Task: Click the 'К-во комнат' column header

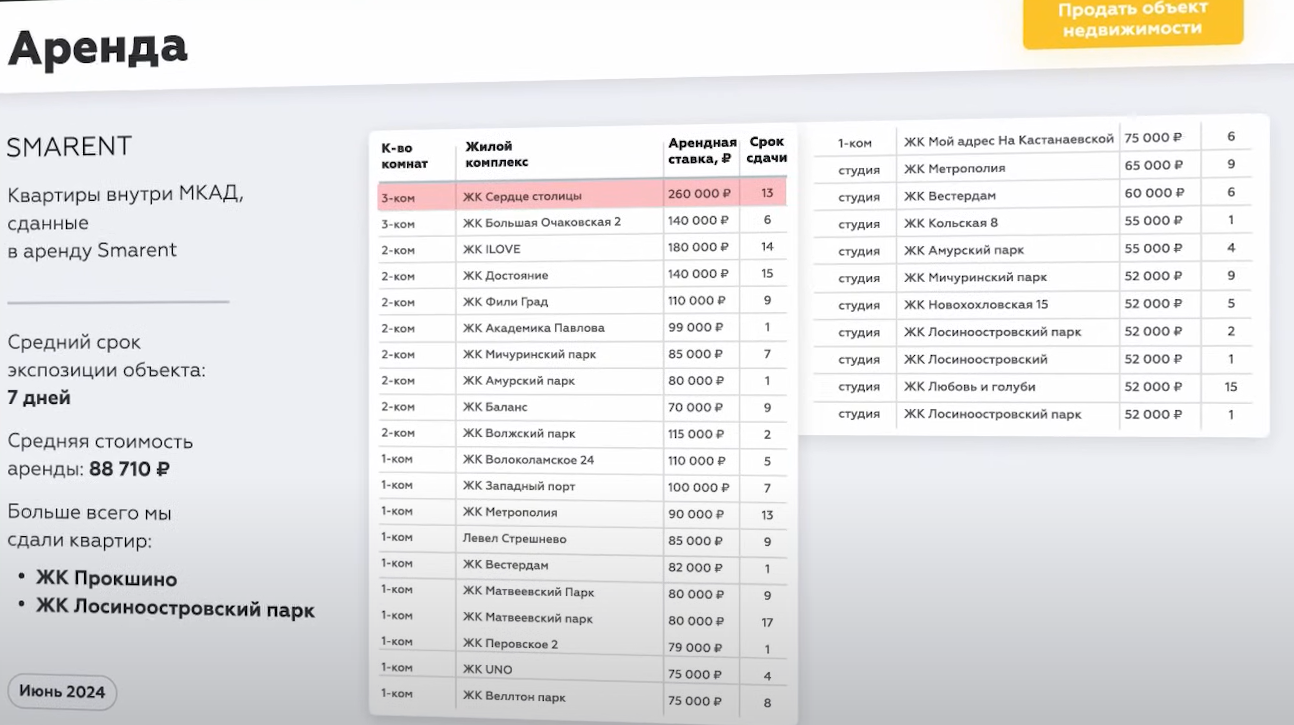Action: click(x=405, y=155)
